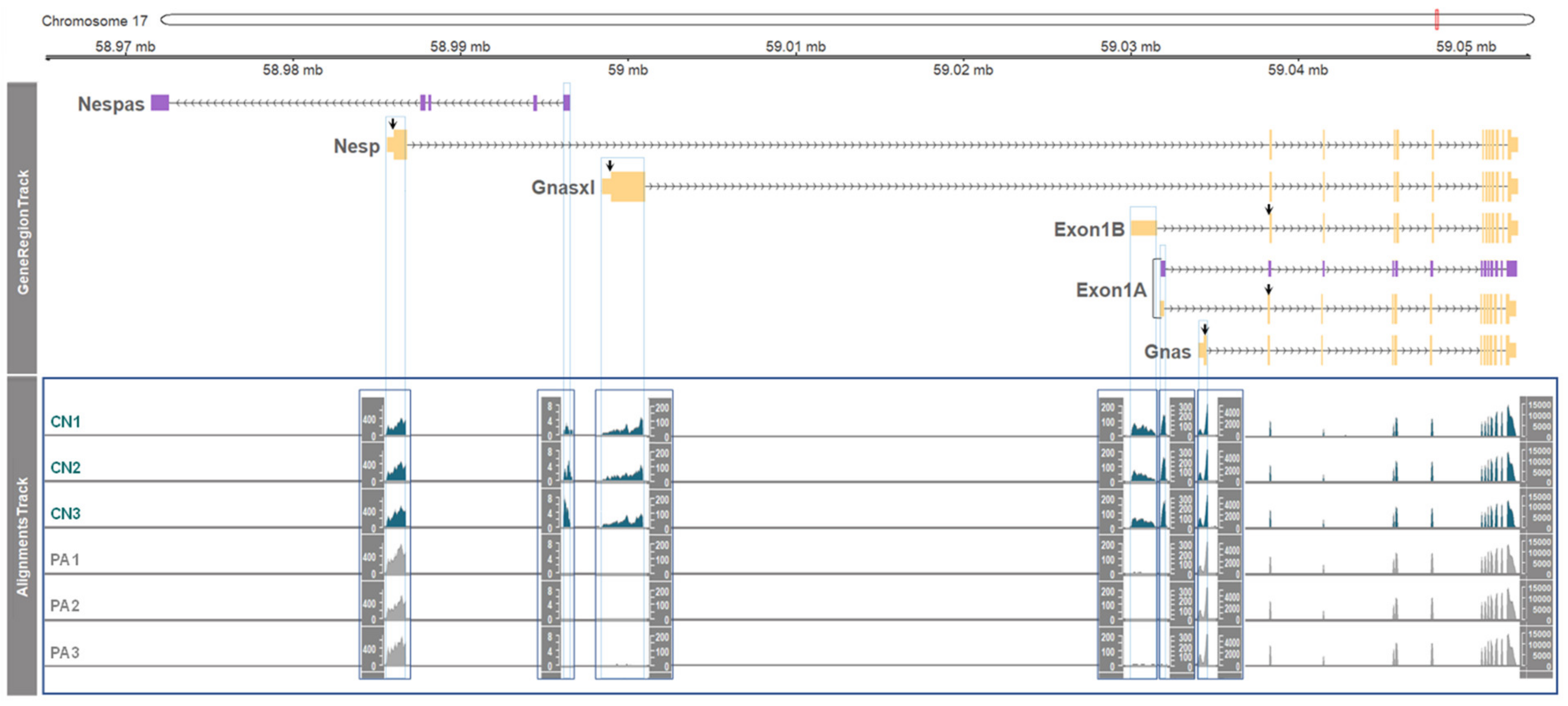Screen dimensions: 1568x706
Task: Click the 59 mb axis tick label
Action: click(x=627, y=70)
